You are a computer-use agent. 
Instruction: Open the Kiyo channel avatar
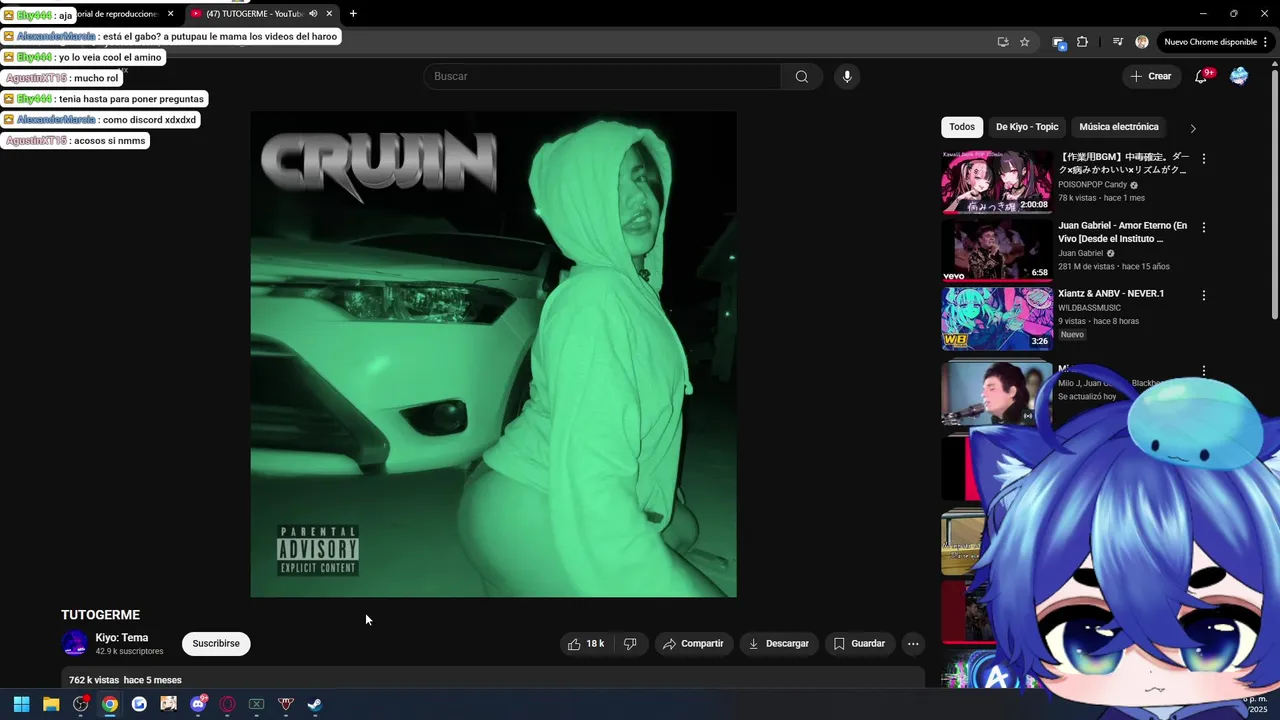pyautogui.click(x=75, y=644)
